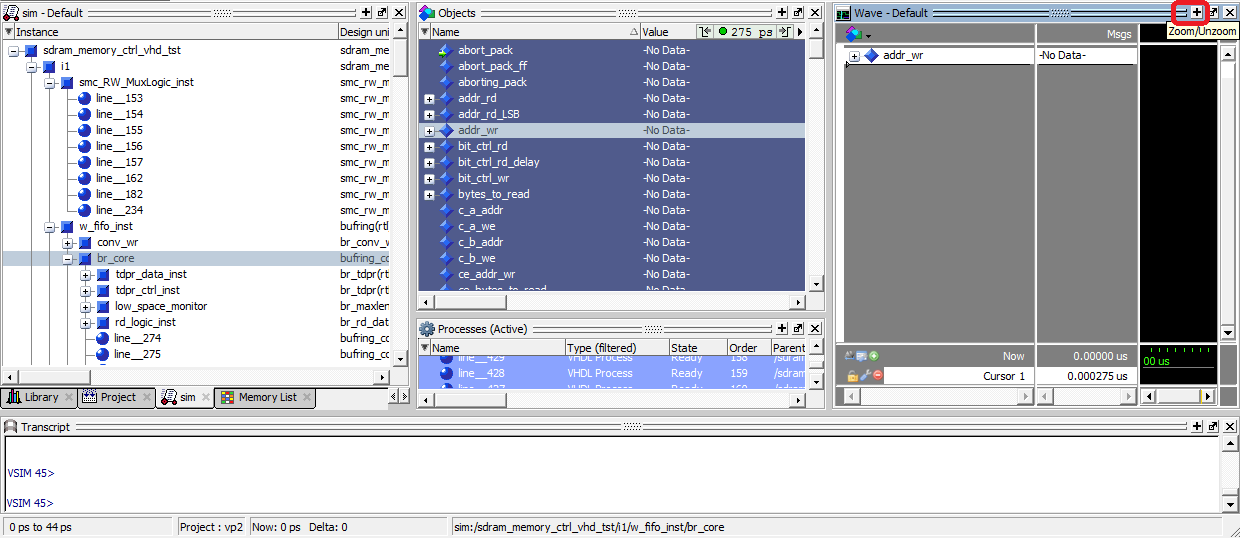
Task: Jump to next event in Objects header
Action: click(785, 32)
